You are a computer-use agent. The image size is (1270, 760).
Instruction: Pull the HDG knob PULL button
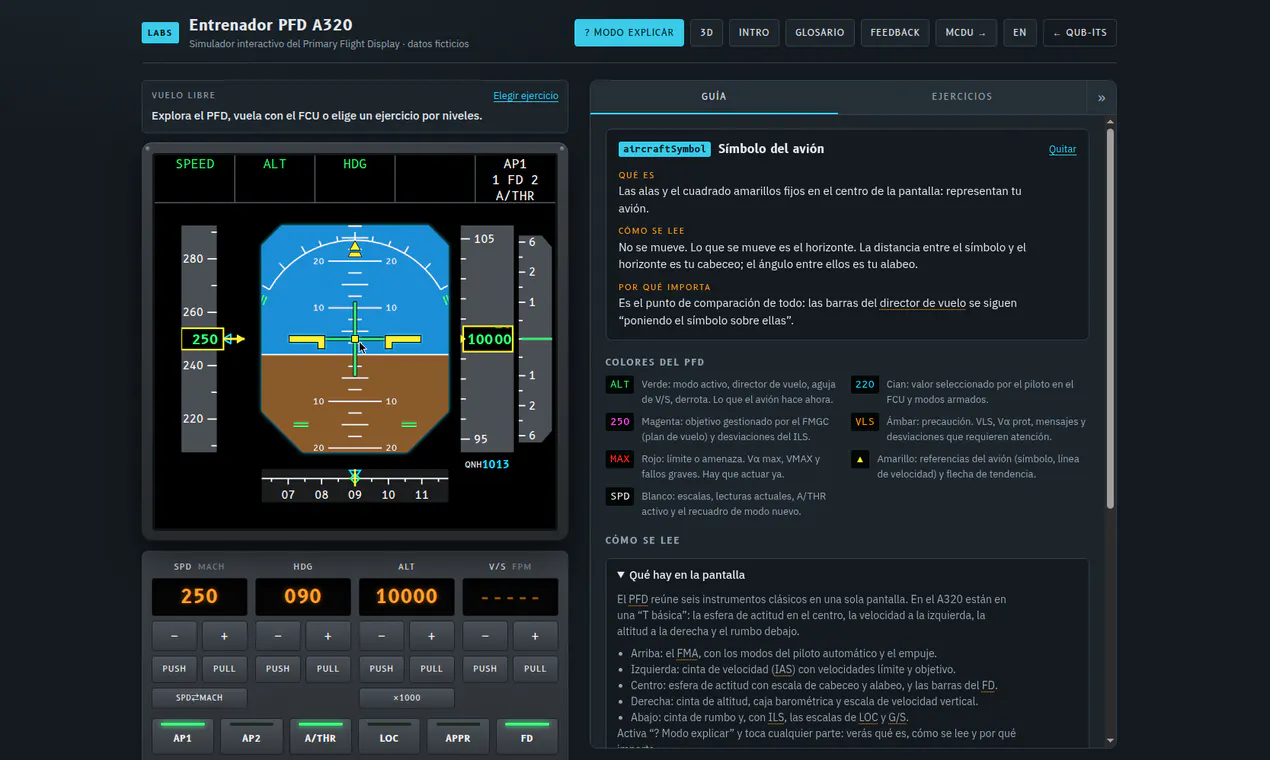328,668
